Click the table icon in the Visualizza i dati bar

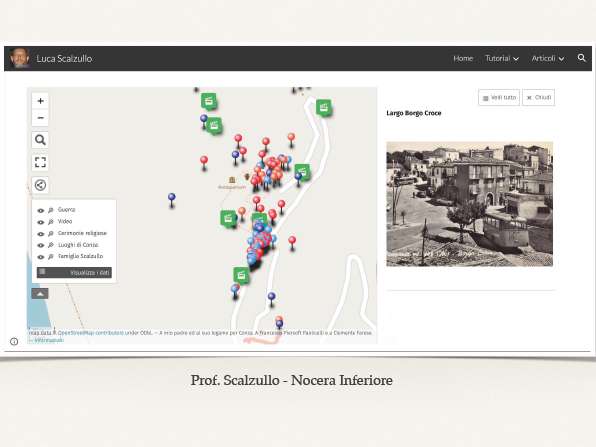tap(42, 272)
